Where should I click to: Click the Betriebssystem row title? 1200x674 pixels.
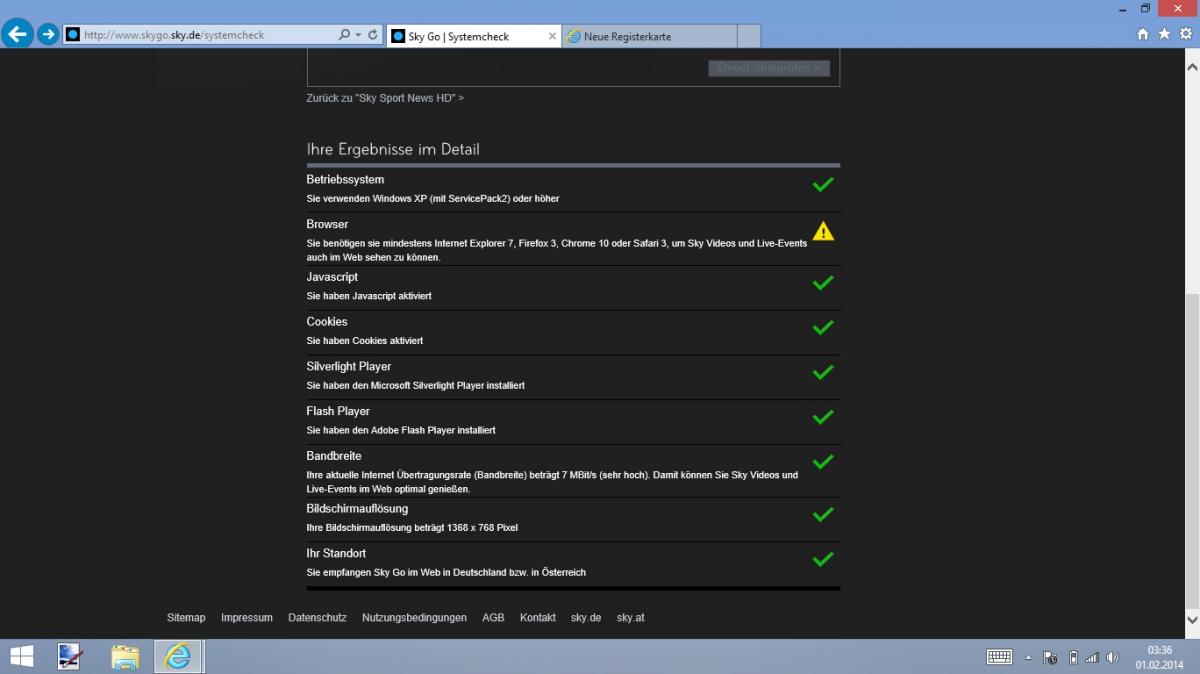click(x=345, y=180)
